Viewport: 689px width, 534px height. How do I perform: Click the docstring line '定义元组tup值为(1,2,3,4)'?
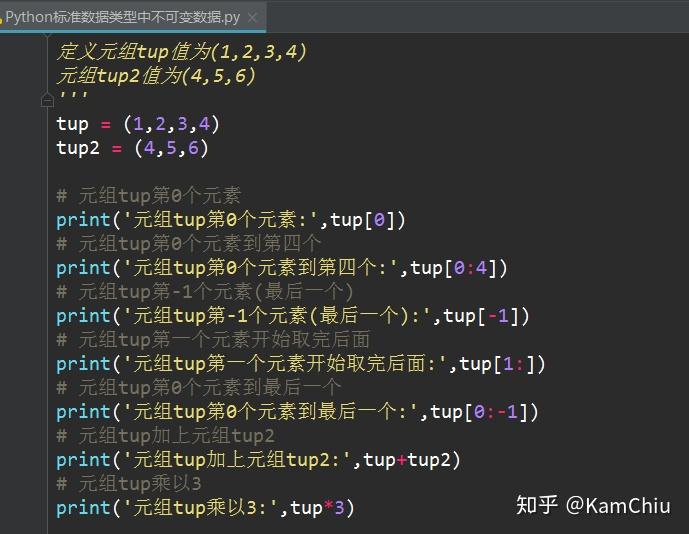181,51
